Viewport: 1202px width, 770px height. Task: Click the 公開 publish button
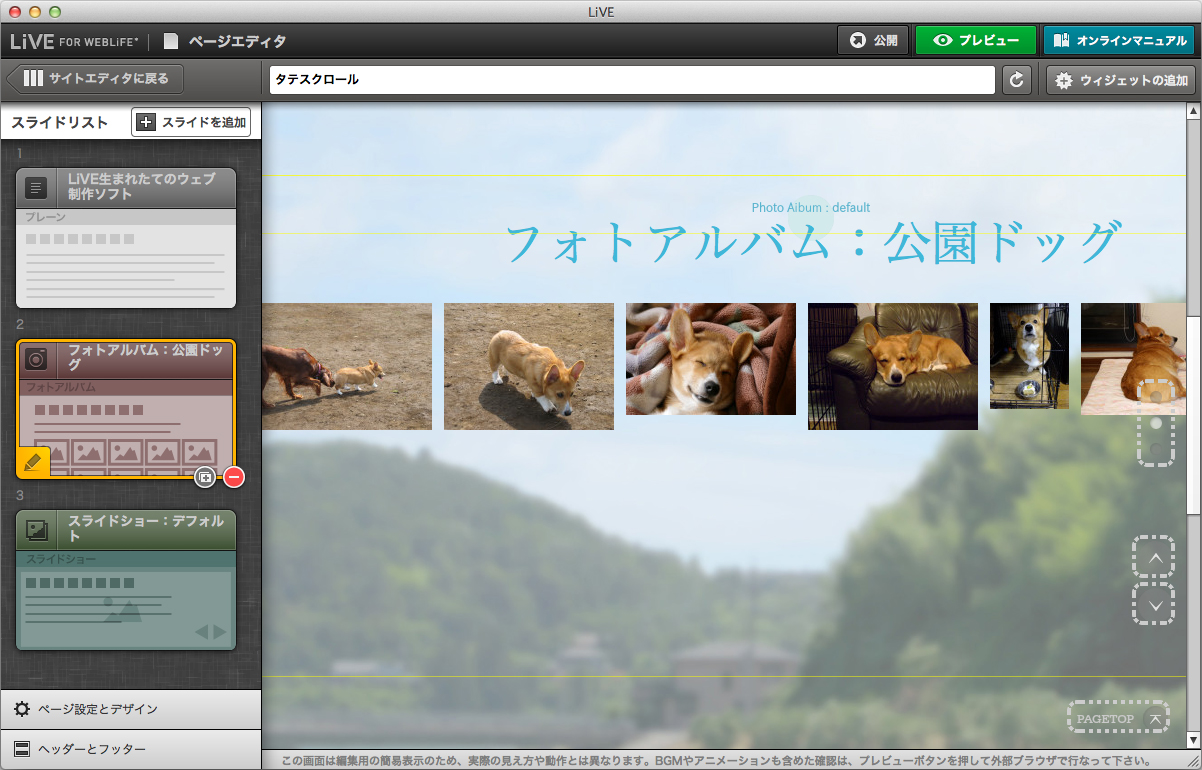[x=872, y=41]
